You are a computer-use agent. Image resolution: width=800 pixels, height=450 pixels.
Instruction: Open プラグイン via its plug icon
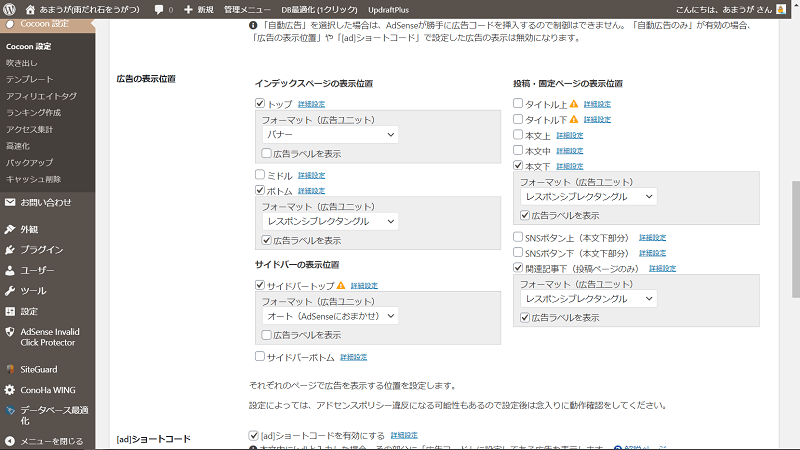[x=10, y=250]
